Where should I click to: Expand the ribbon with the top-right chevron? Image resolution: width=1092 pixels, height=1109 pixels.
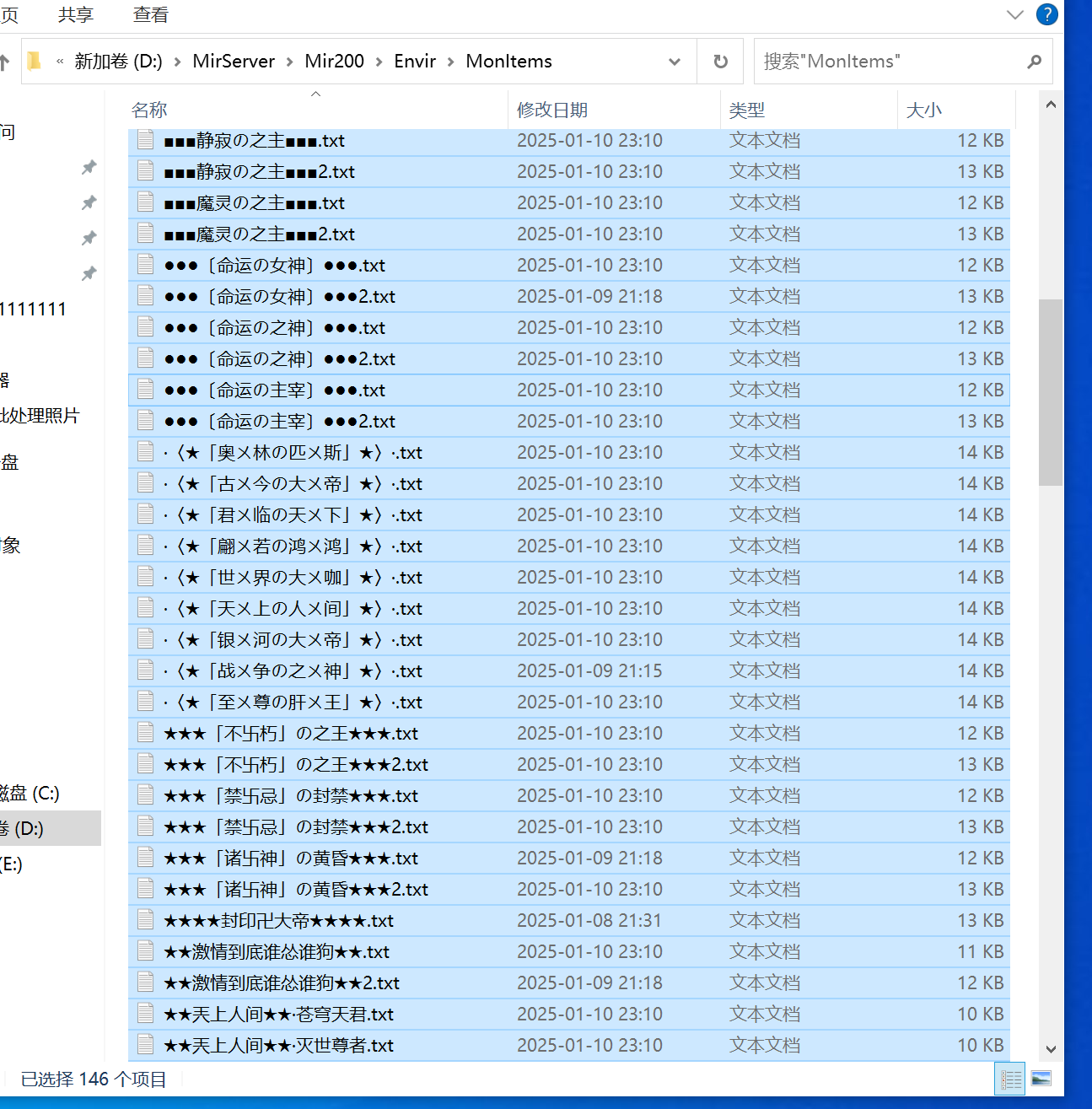pos(1014,14)
